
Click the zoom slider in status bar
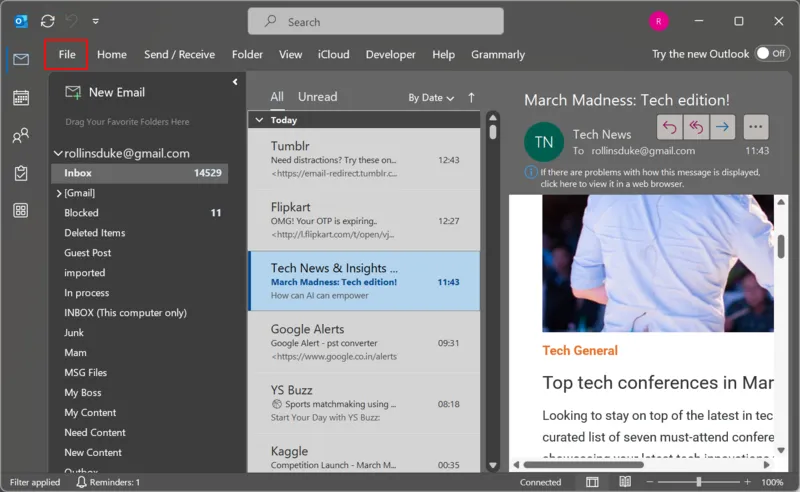click(x=699, y=482)
